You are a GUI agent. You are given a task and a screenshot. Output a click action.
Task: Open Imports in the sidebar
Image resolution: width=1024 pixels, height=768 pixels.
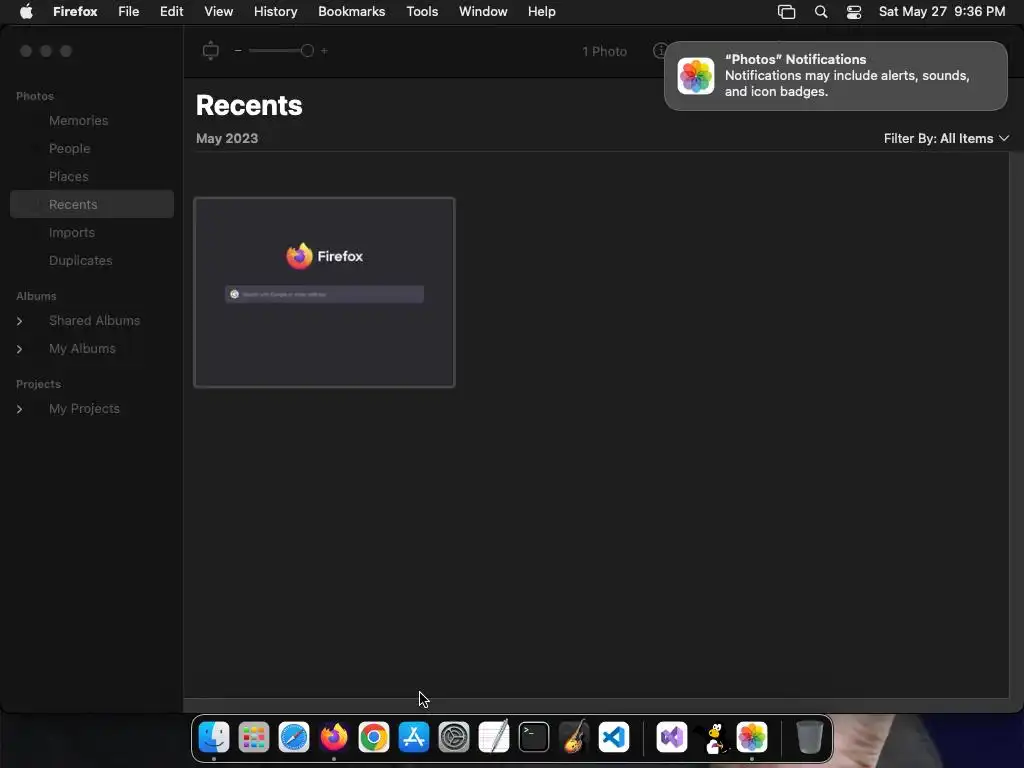72,232
